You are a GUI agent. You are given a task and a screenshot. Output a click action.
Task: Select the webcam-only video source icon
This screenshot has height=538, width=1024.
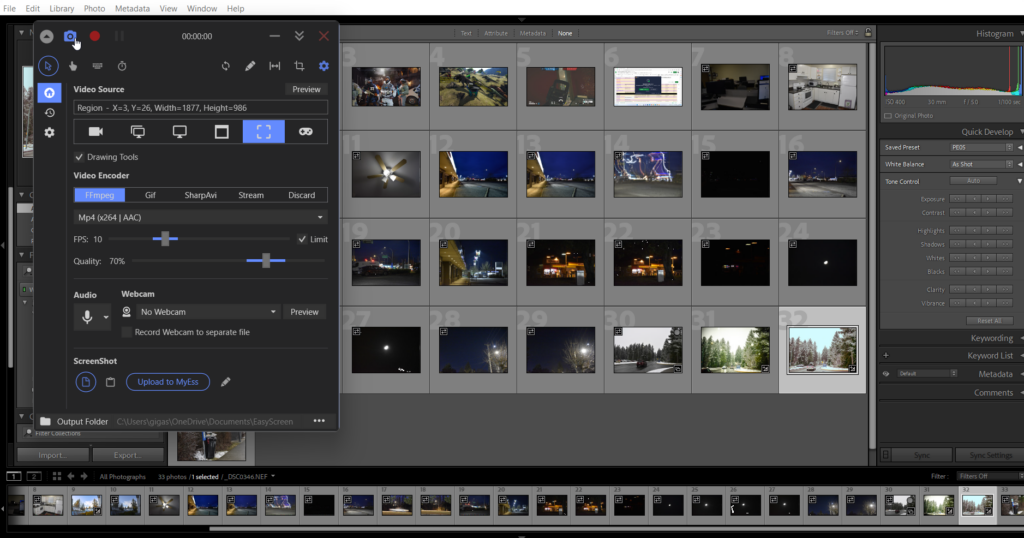(x=96, y=131)
